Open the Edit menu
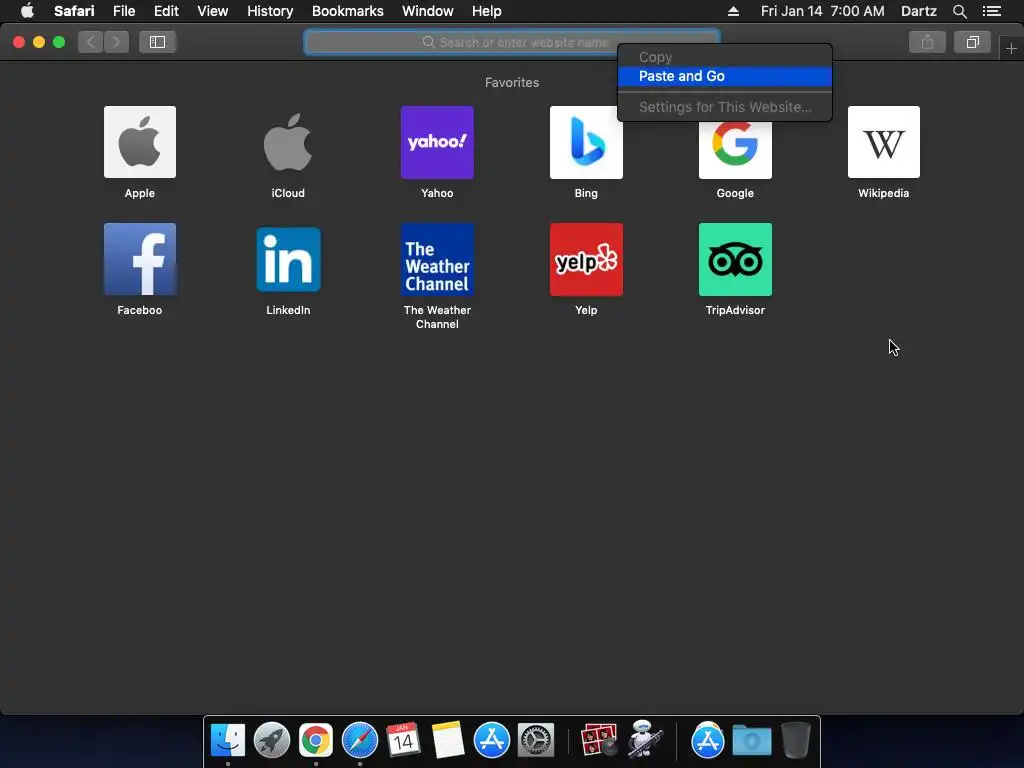The image size is (1024, 768). tap(166, 11)
